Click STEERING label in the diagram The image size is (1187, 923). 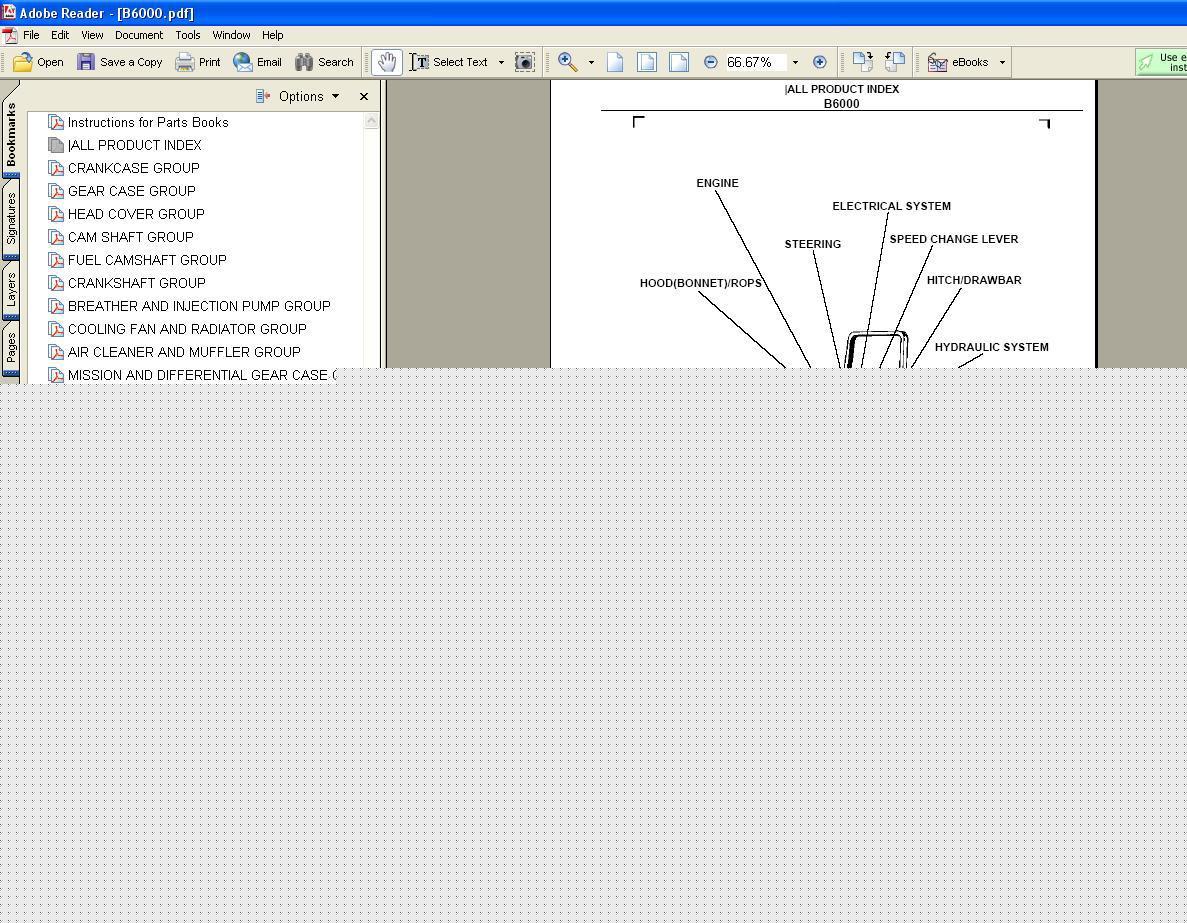click(813, 244)
